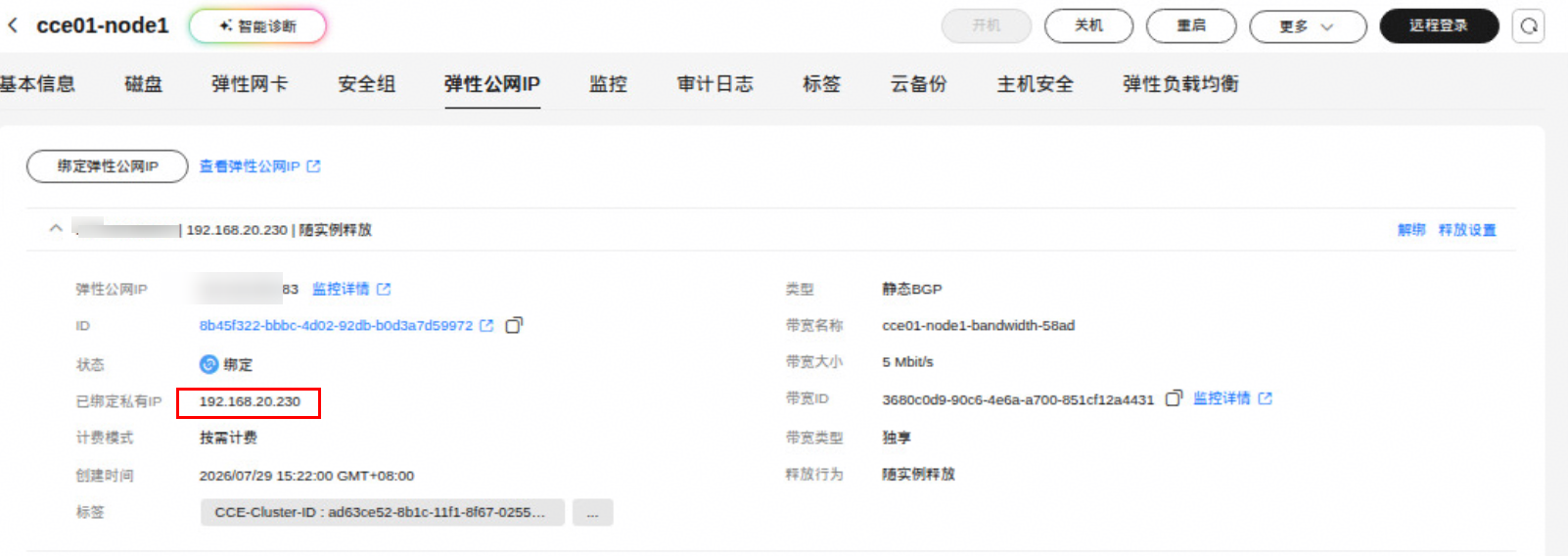Open 监控详情 next to bandwidth ID

(1222, 398)
